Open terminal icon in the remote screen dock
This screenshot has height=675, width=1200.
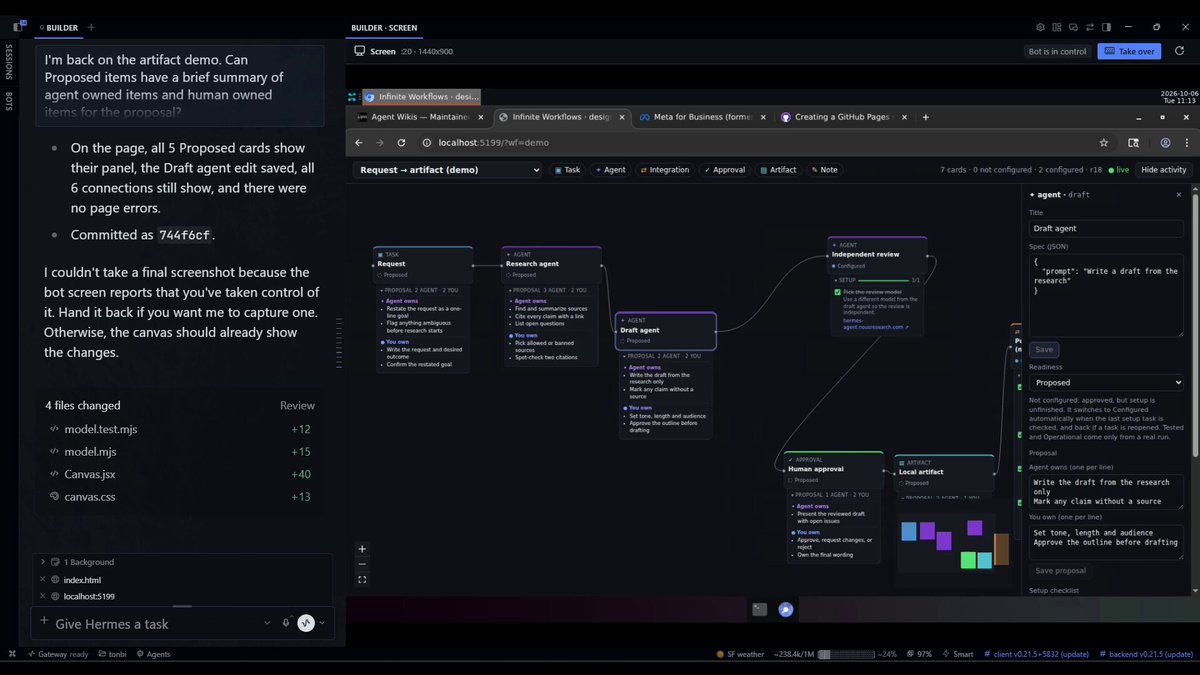coord(760,609)
